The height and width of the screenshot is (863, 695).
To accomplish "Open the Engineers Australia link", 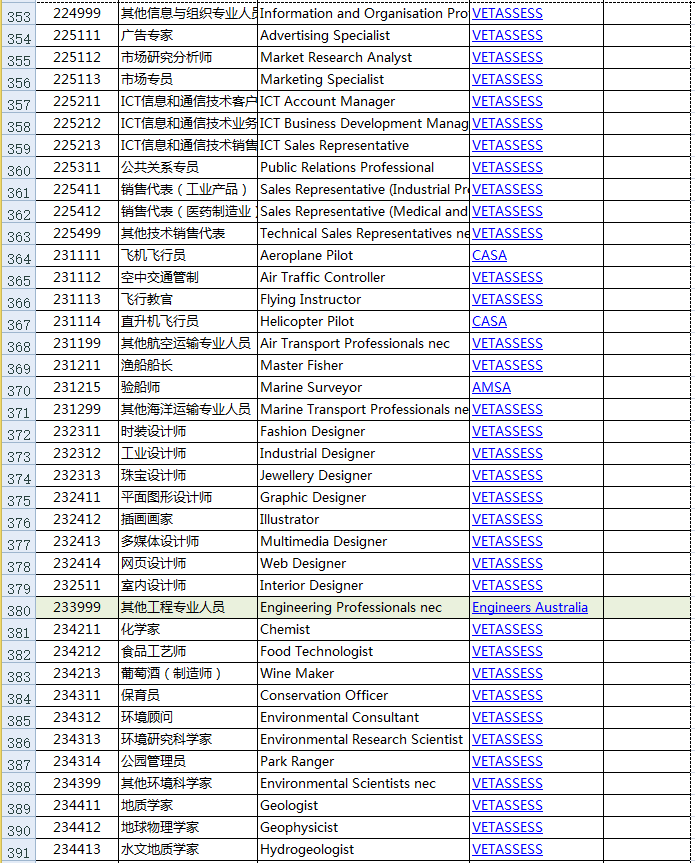I will coord(529,608).
